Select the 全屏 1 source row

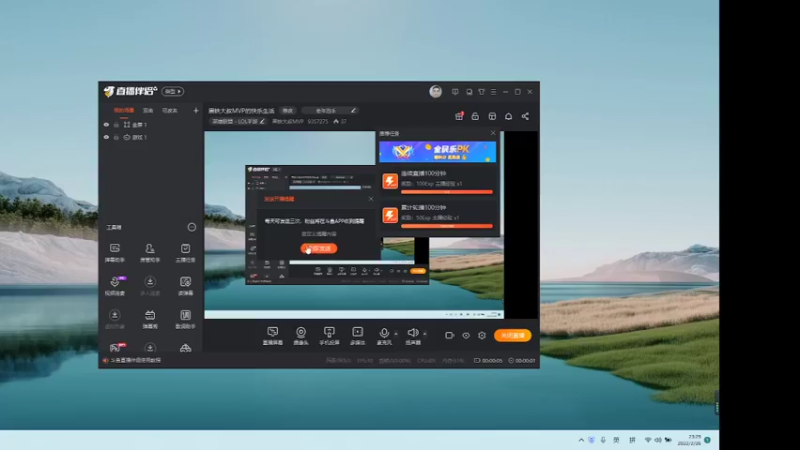tap(151, 124)
